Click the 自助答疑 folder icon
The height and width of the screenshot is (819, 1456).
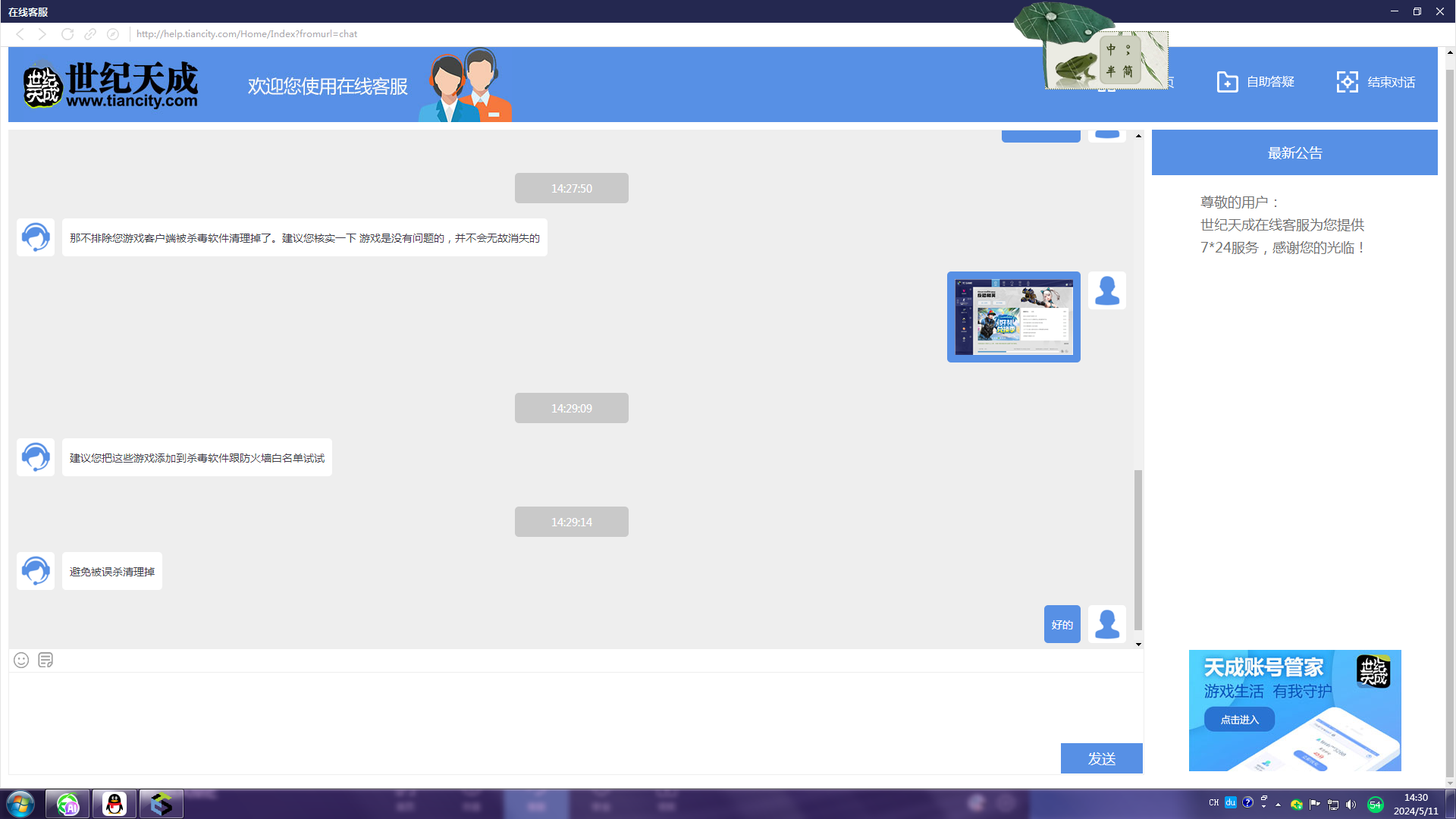(1227, 82)
